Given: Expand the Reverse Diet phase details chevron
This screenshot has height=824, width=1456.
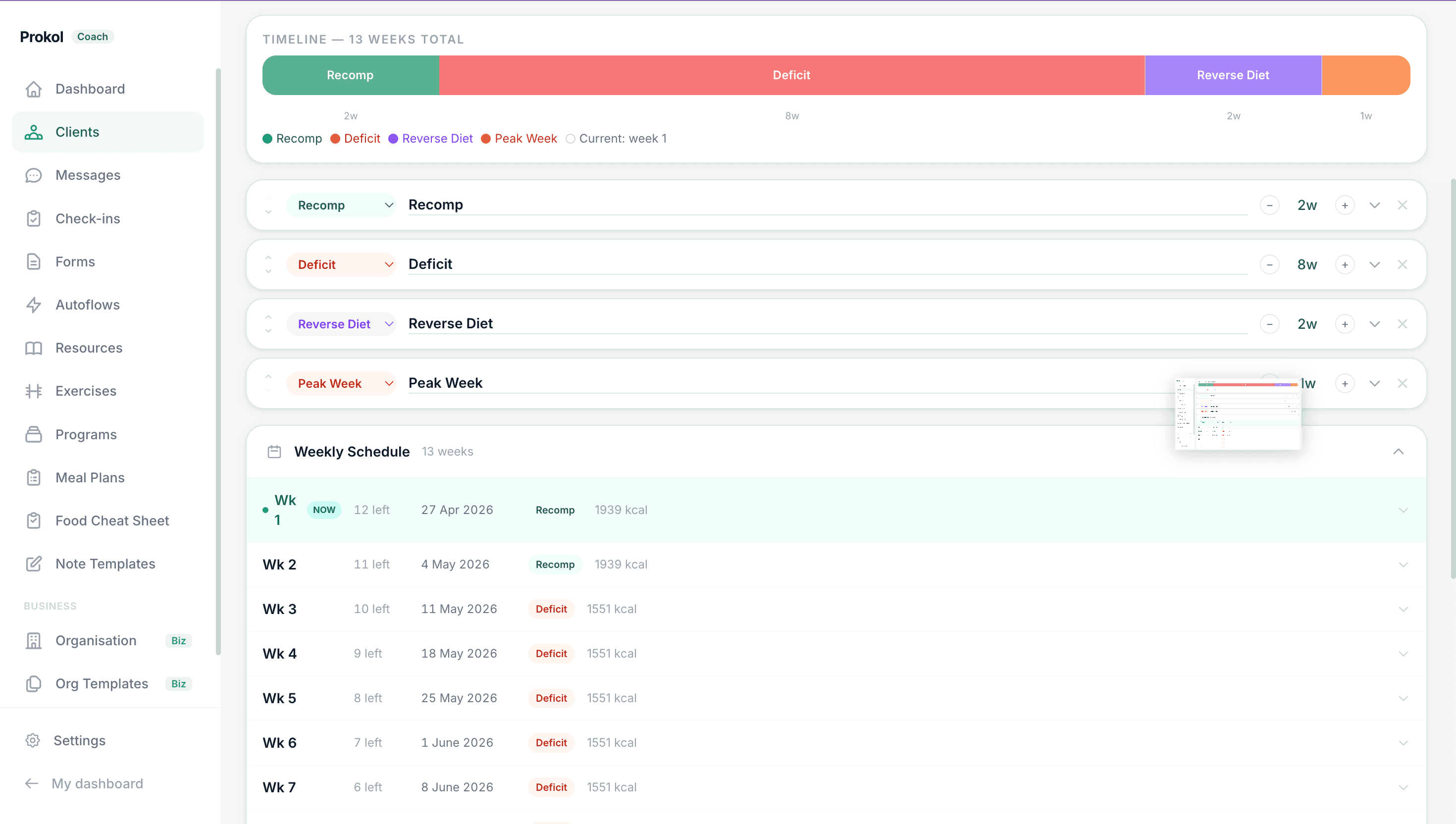Looking at the screenshot, I should (1374, 324).
